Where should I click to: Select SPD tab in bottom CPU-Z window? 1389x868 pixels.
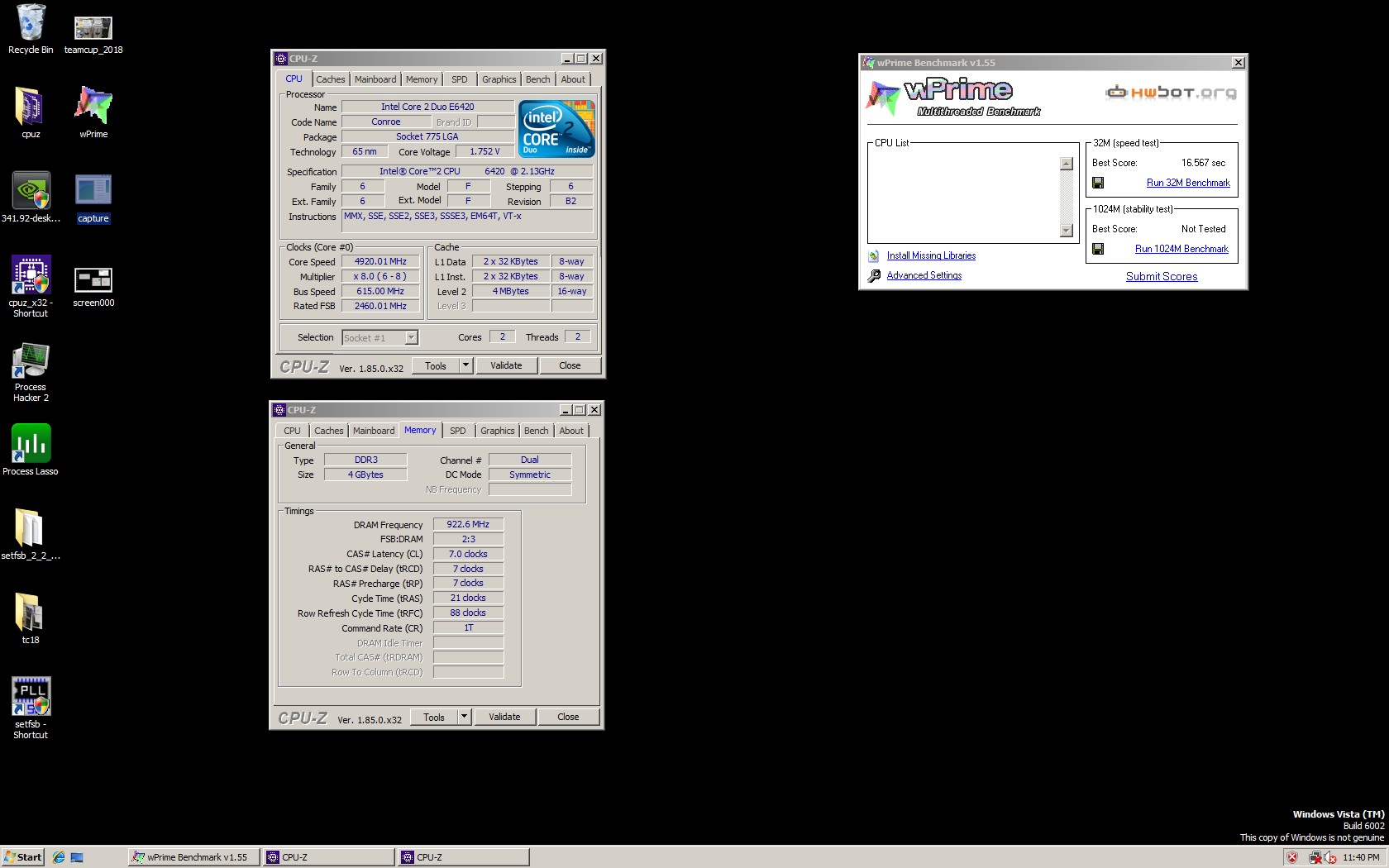coord(458,431)
